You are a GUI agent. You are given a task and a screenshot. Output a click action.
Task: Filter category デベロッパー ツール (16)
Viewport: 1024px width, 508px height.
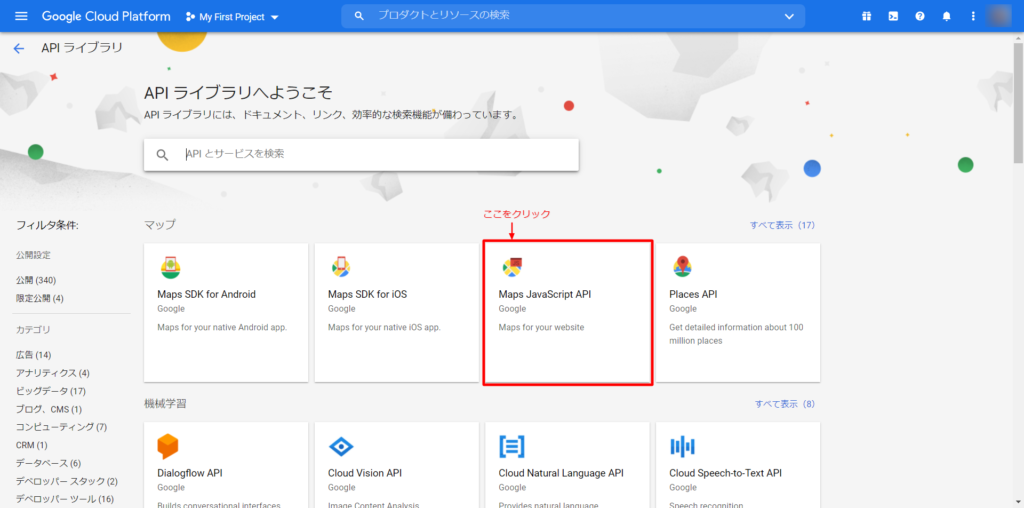[65, 500]
